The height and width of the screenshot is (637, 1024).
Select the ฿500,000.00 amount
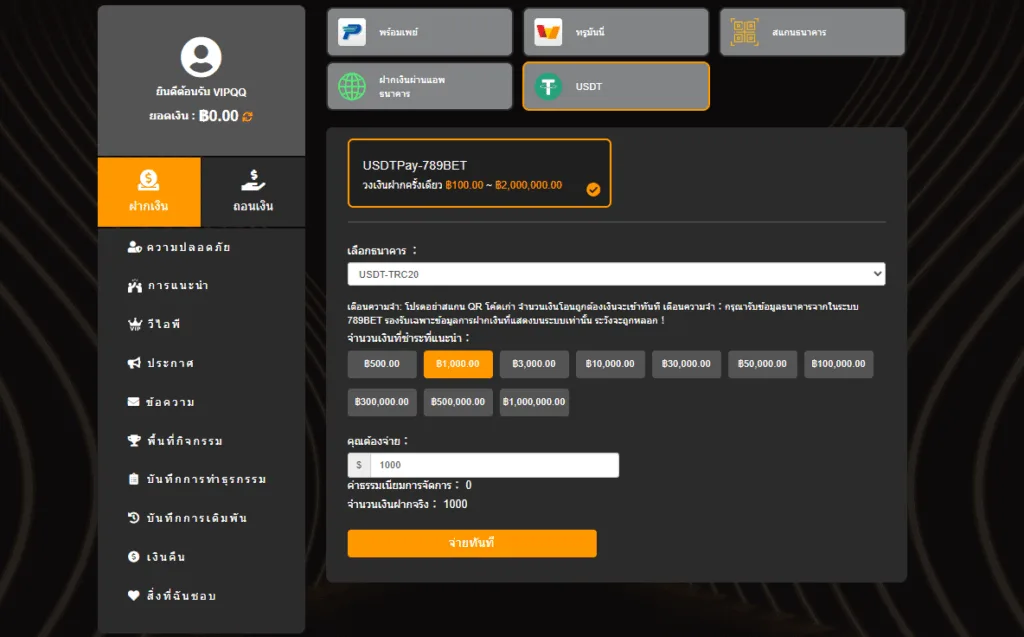[458, 402]
